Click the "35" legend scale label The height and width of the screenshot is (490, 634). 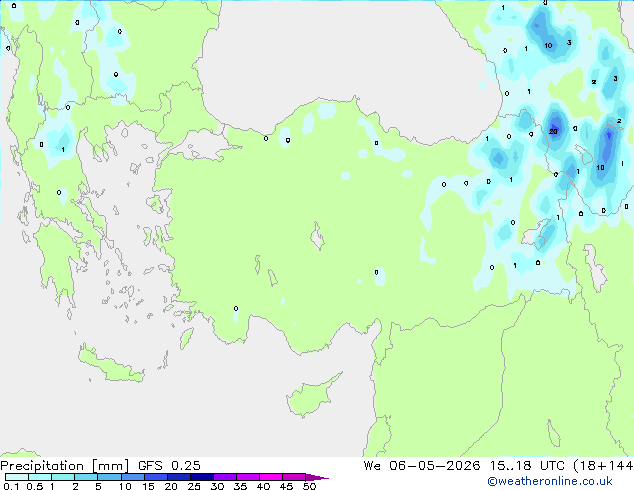pyautogui.click(x=240, y=486)
